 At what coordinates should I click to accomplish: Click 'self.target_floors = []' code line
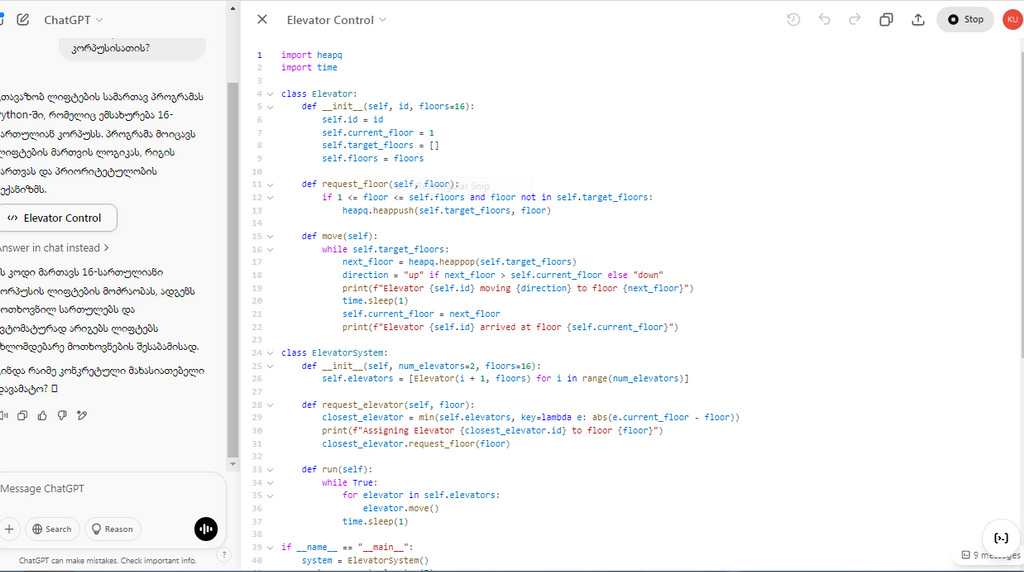[380, 145]
